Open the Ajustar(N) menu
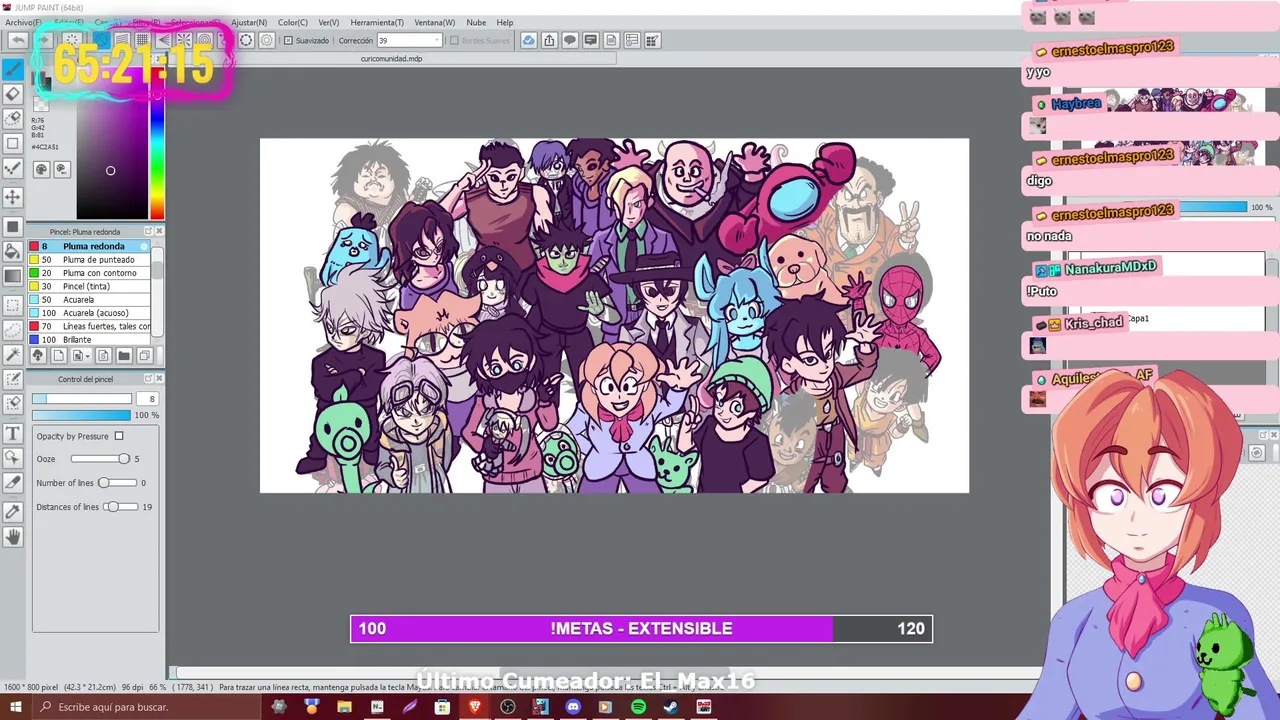1280x720 pixels. coord(249,22)
